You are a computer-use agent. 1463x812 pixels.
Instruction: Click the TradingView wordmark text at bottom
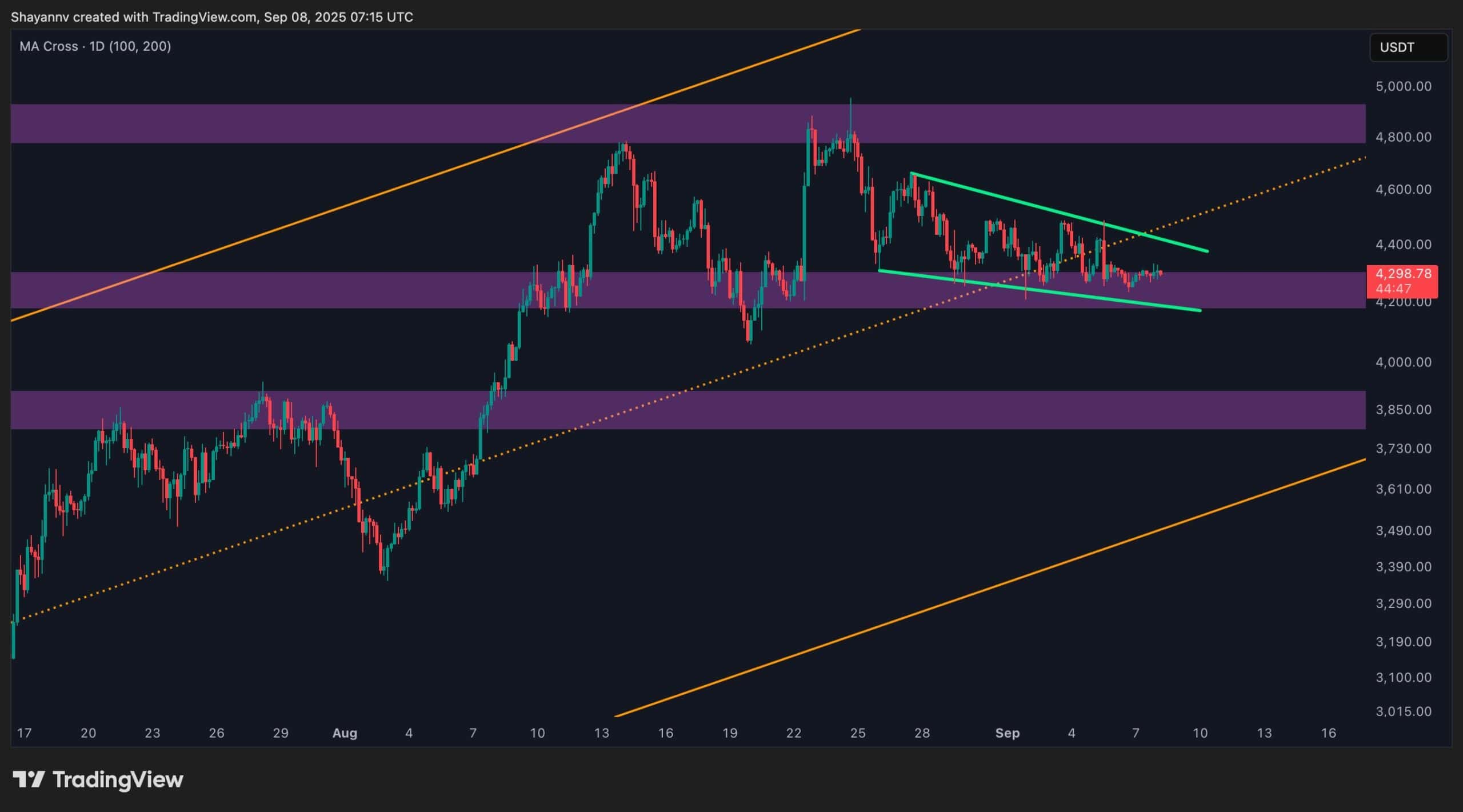coord(118,779)
